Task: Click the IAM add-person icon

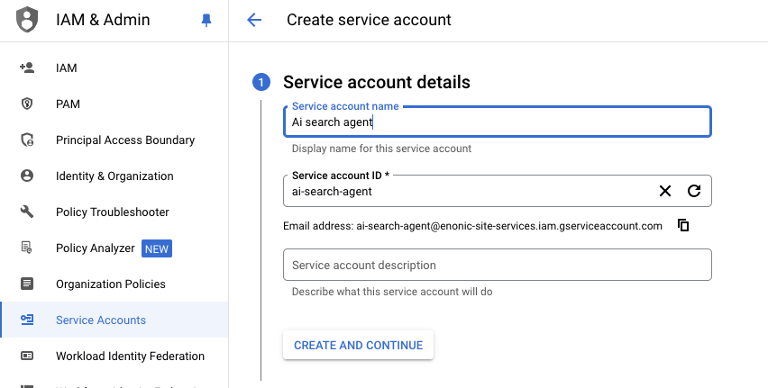Action: pos(27,68)
